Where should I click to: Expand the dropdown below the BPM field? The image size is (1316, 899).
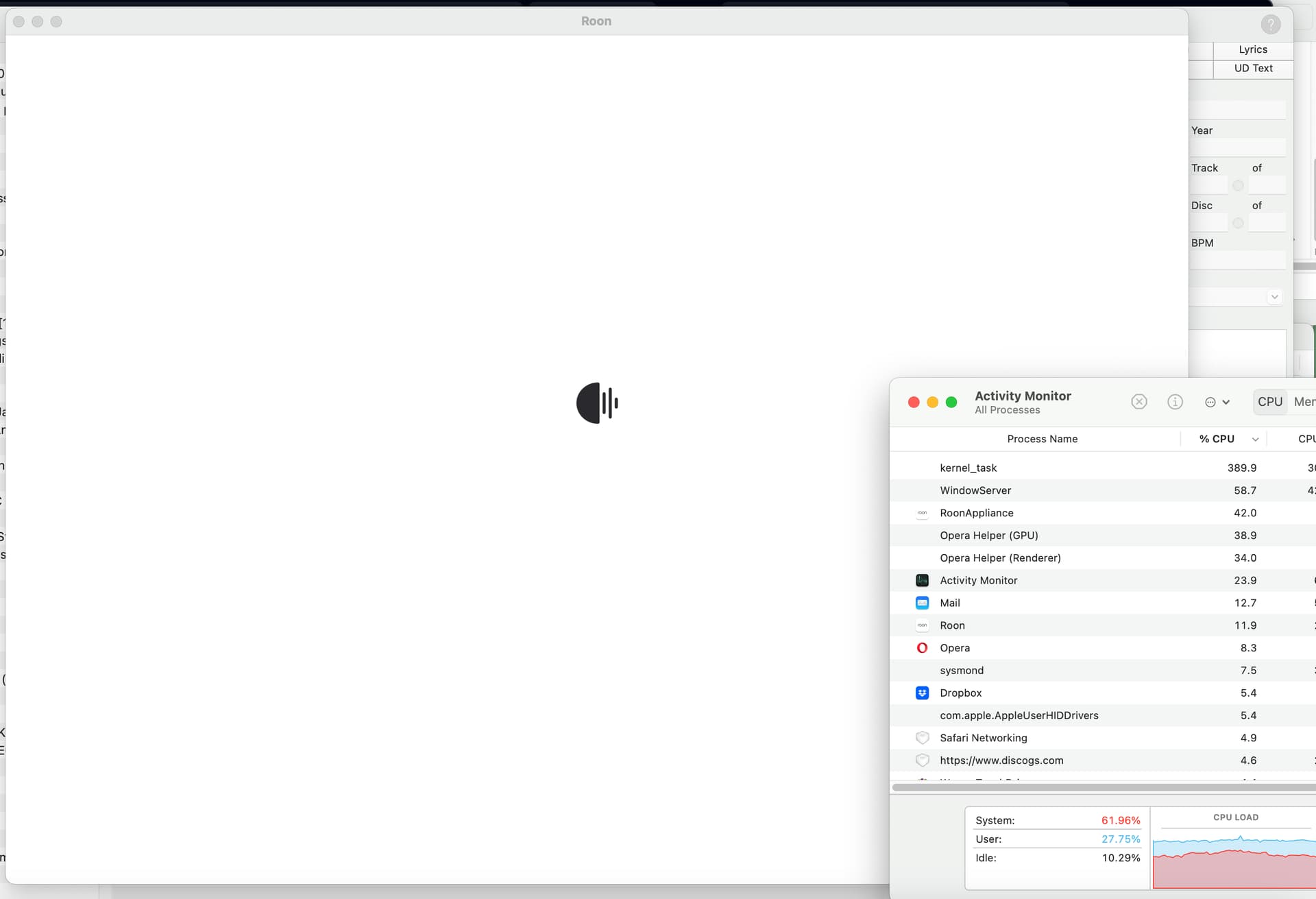(x=1274, y=297)
